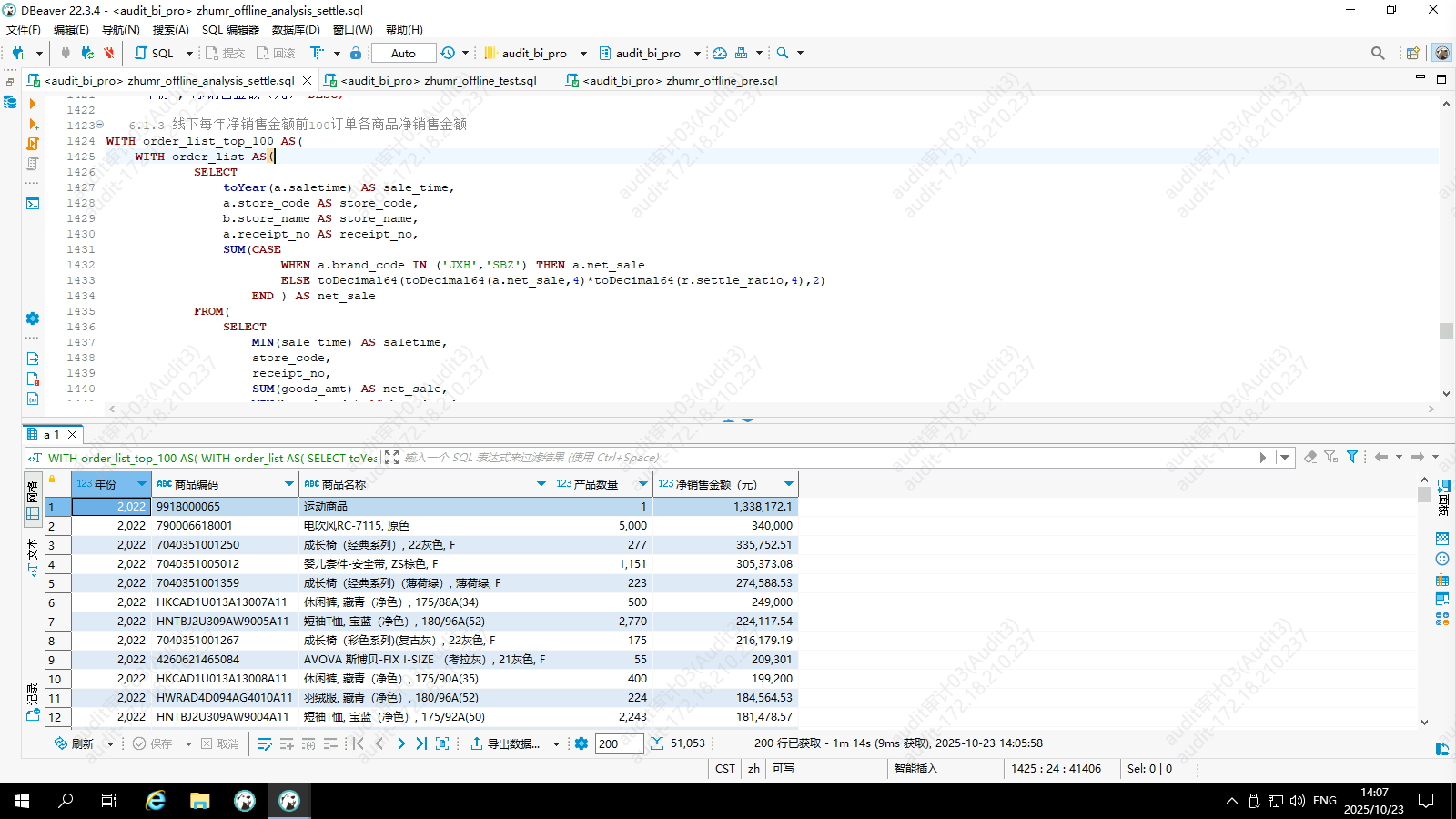Open the SQL editor dropdown arrow
1456x819 pixels.
[x=189, y=53]
